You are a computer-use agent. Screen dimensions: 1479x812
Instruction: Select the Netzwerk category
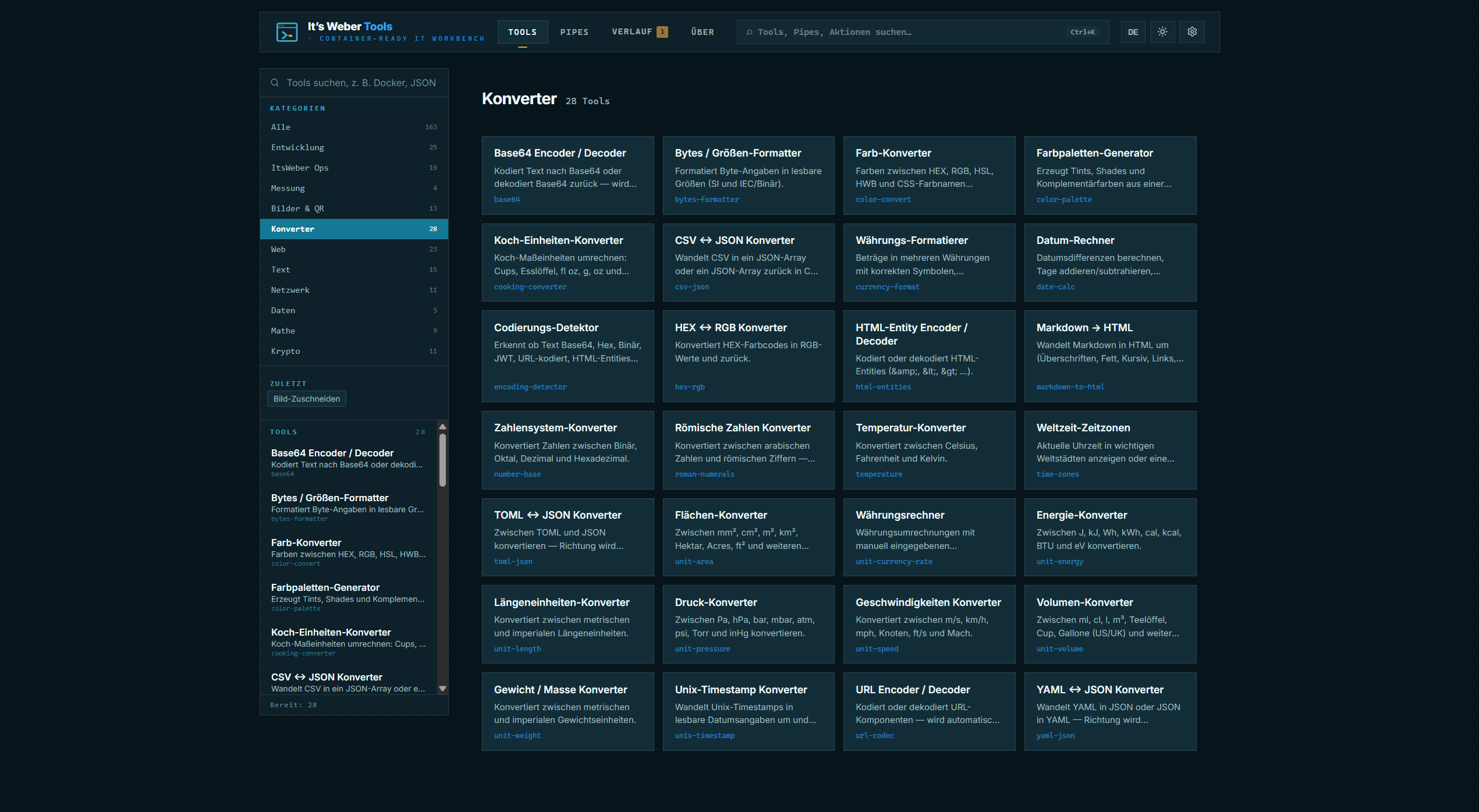(354, 290)
